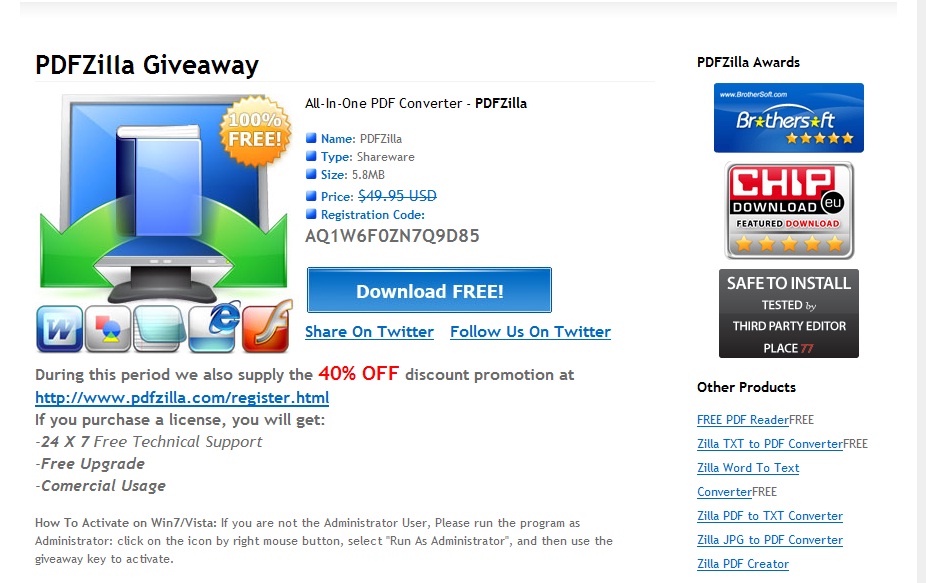This screenshot has width=926, height=583.
Task: Click the Word document format icon
Action: pos(60,329)
